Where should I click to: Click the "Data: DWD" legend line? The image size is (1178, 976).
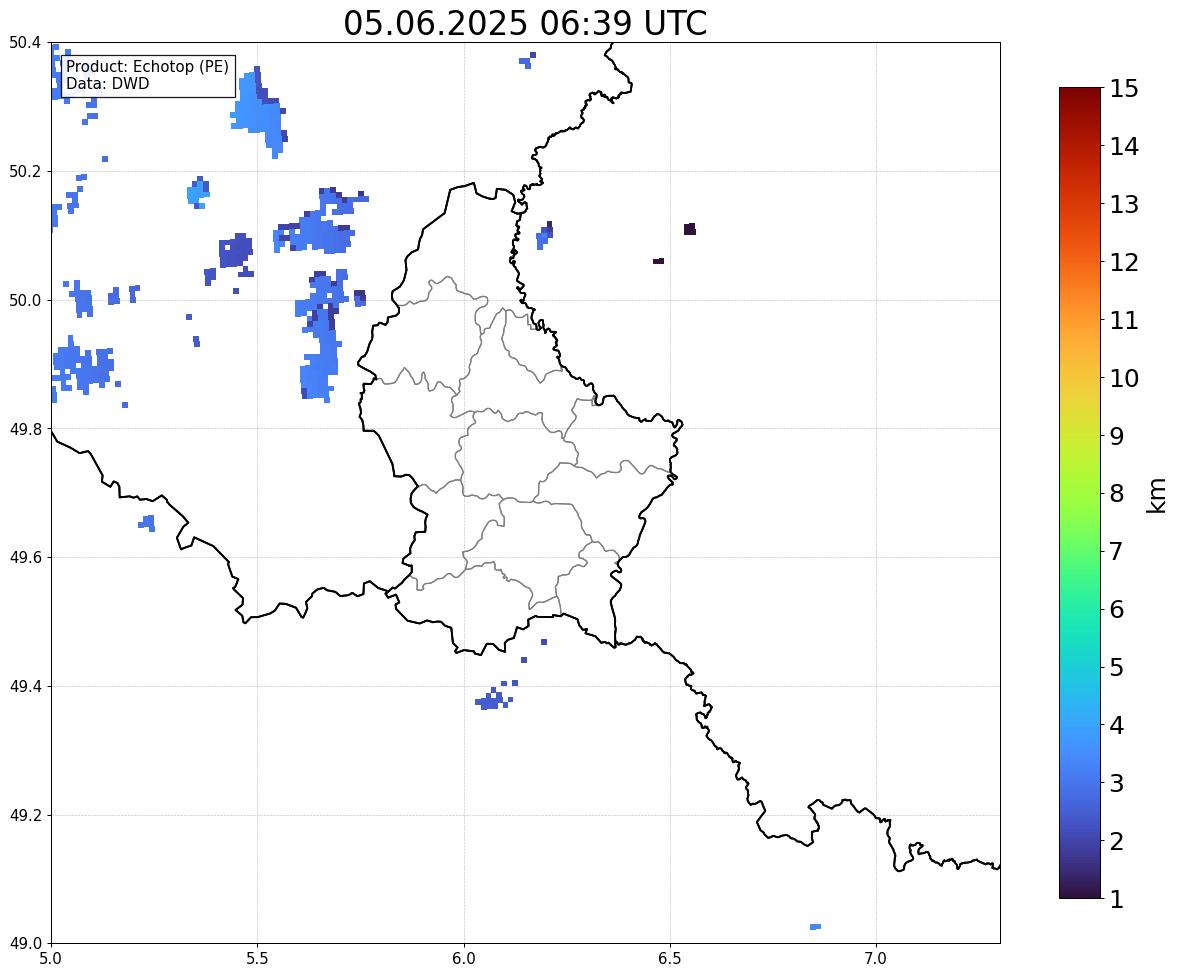107,83
